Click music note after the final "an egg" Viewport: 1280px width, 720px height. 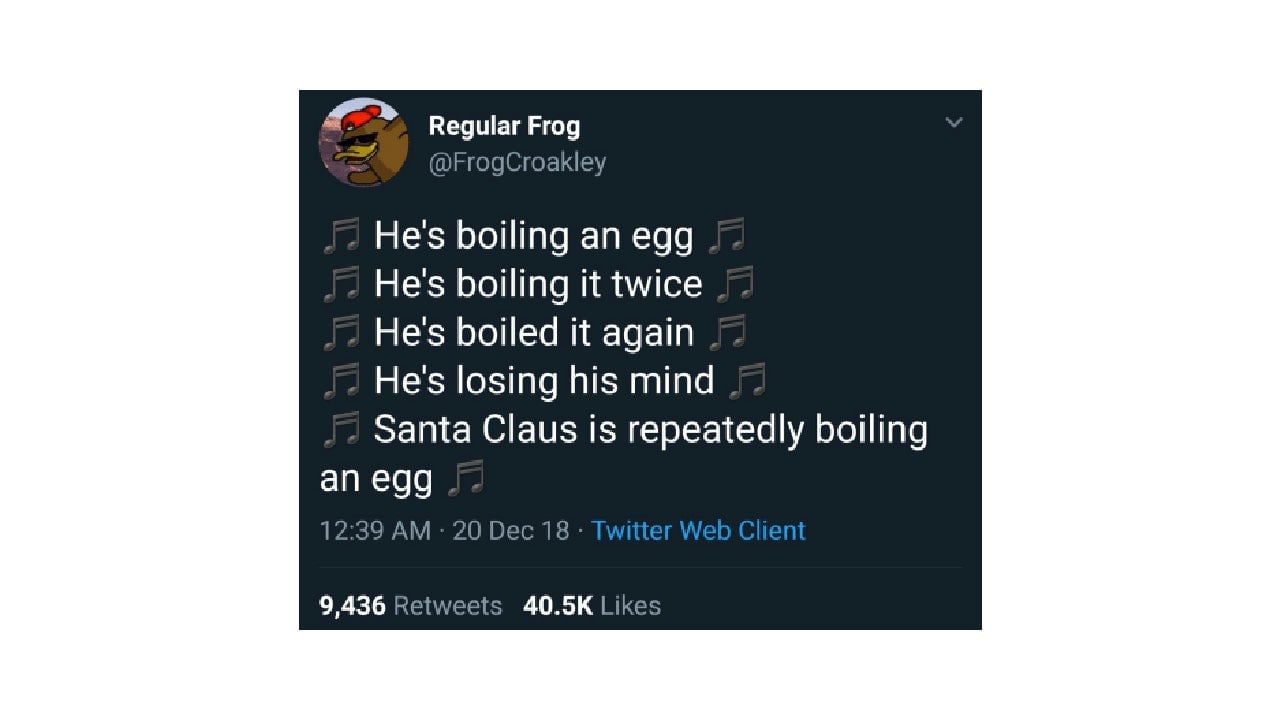click(465, 480)
